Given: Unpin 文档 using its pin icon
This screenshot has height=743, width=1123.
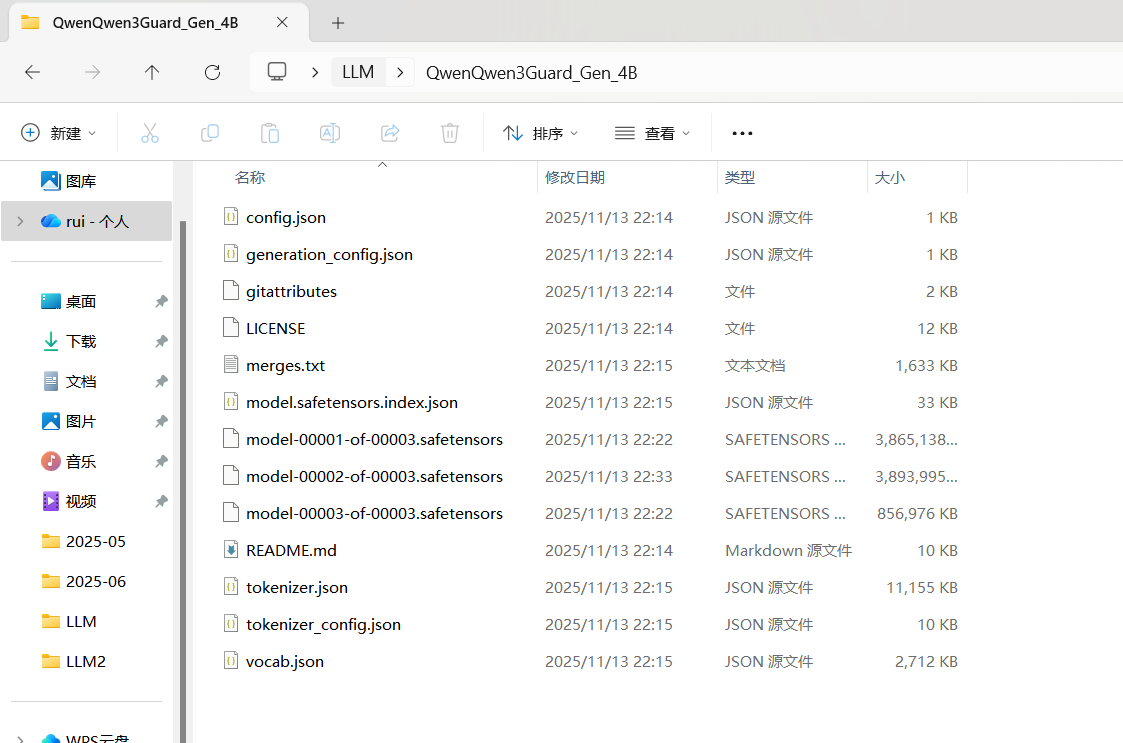Looking at the screenshot, I should click(161, 382).
